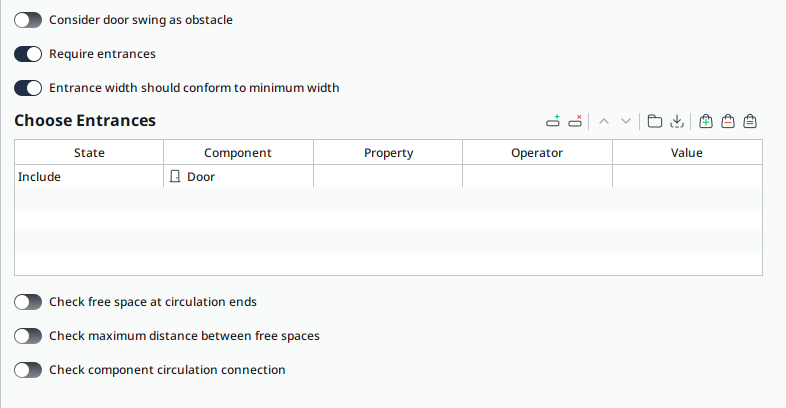Move the selected row down
Screen dimensions: 786x408
(x=626, y=121)
